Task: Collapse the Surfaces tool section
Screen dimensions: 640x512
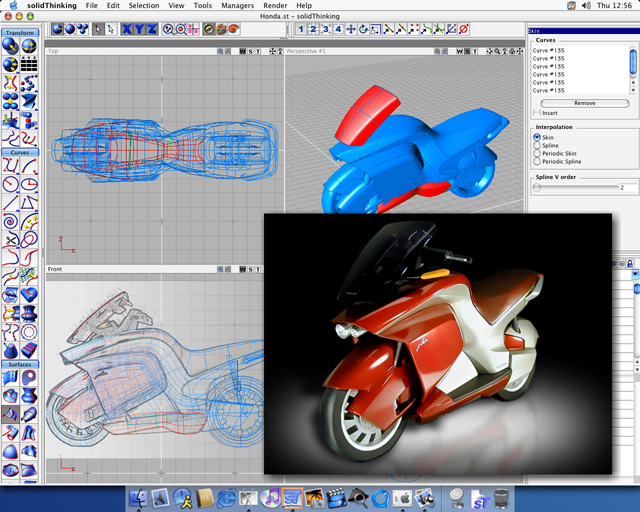Action: pos(19,364)
